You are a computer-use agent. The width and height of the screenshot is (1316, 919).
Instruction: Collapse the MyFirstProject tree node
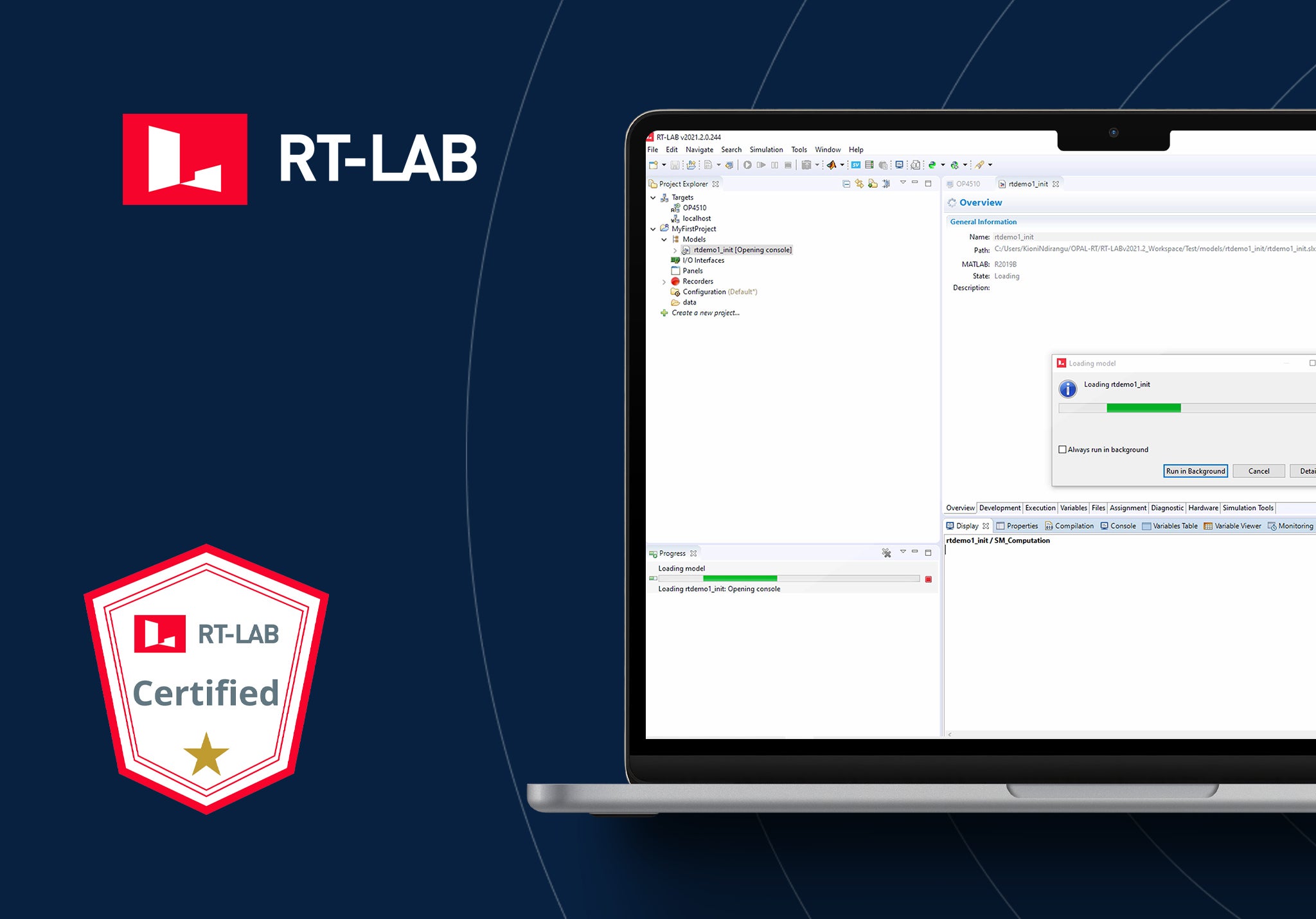point(654,229)
